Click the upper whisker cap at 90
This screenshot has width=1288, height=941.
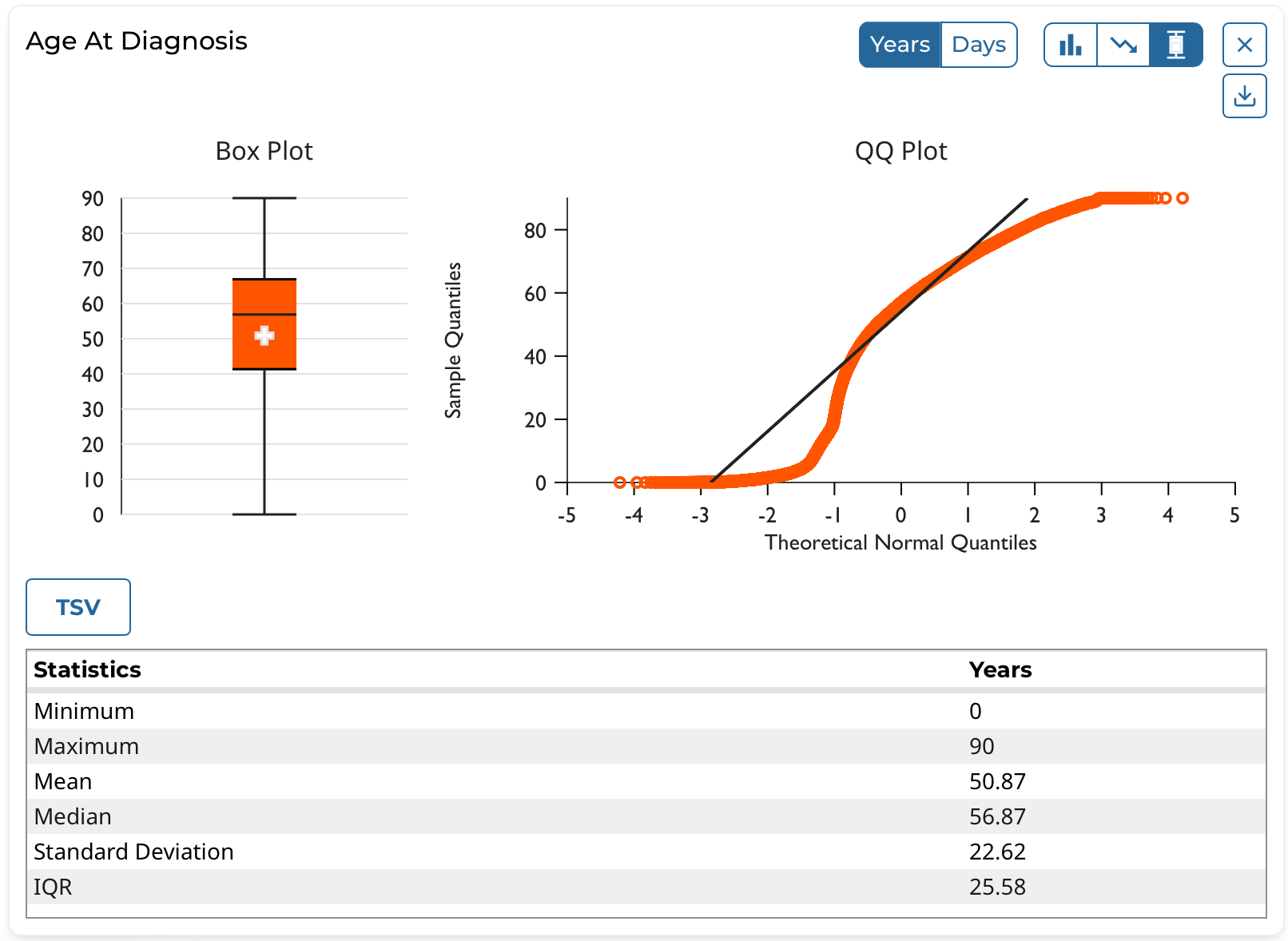[264, 198]
